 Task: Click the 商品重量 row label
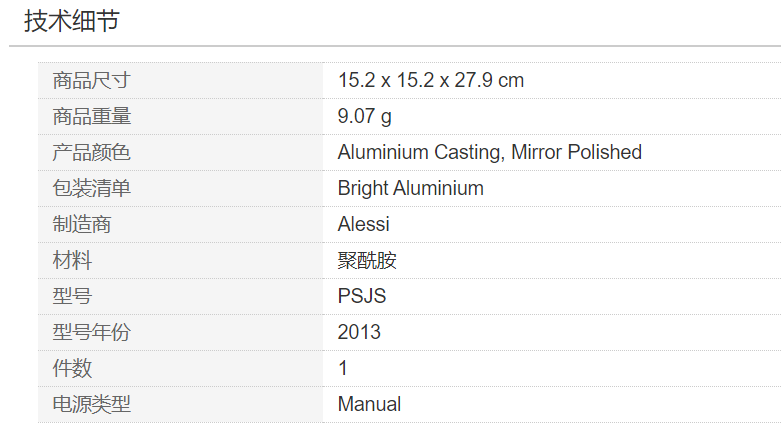[x=92, y=117]
